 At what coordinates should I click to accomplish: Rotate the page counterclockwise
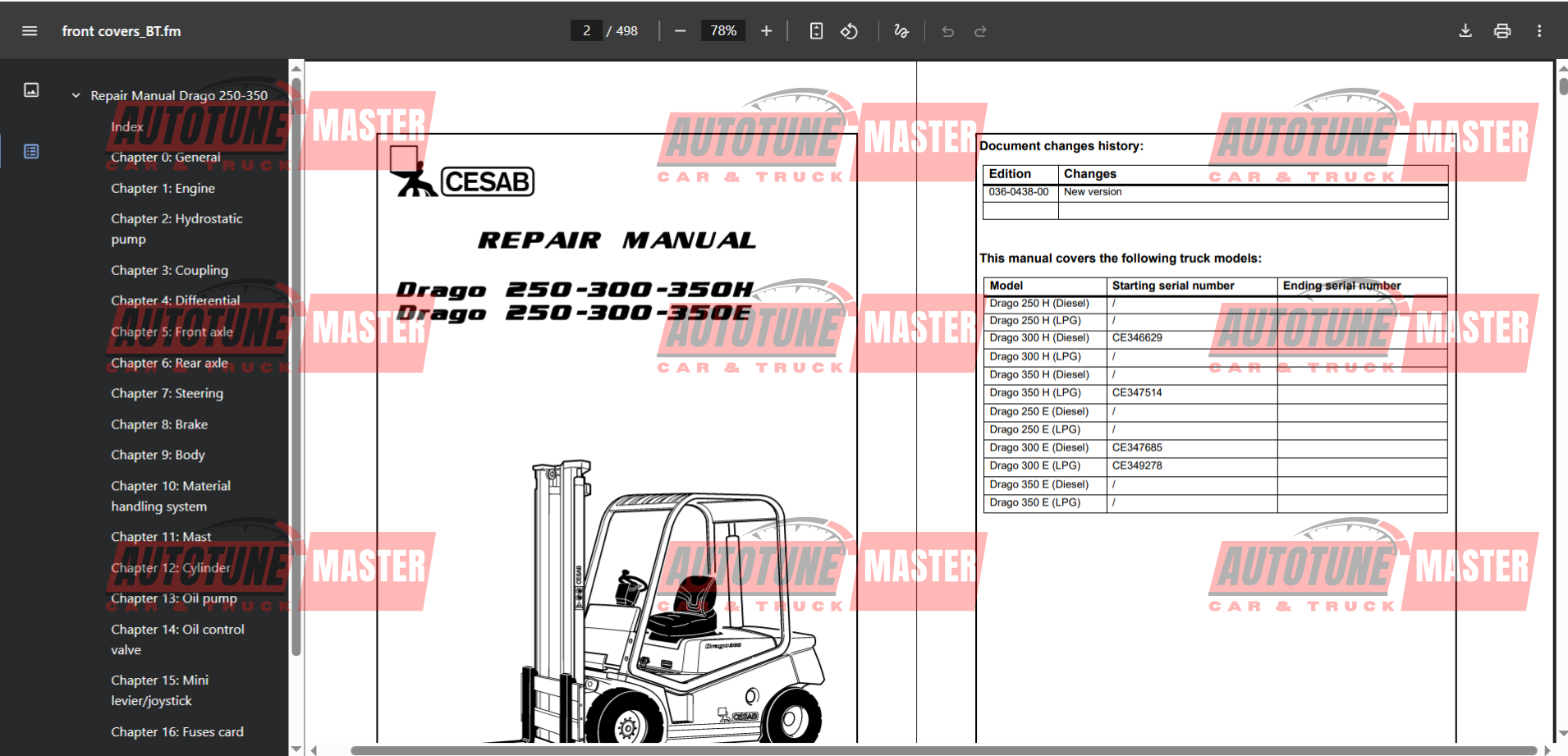click(x=850, y=30)
